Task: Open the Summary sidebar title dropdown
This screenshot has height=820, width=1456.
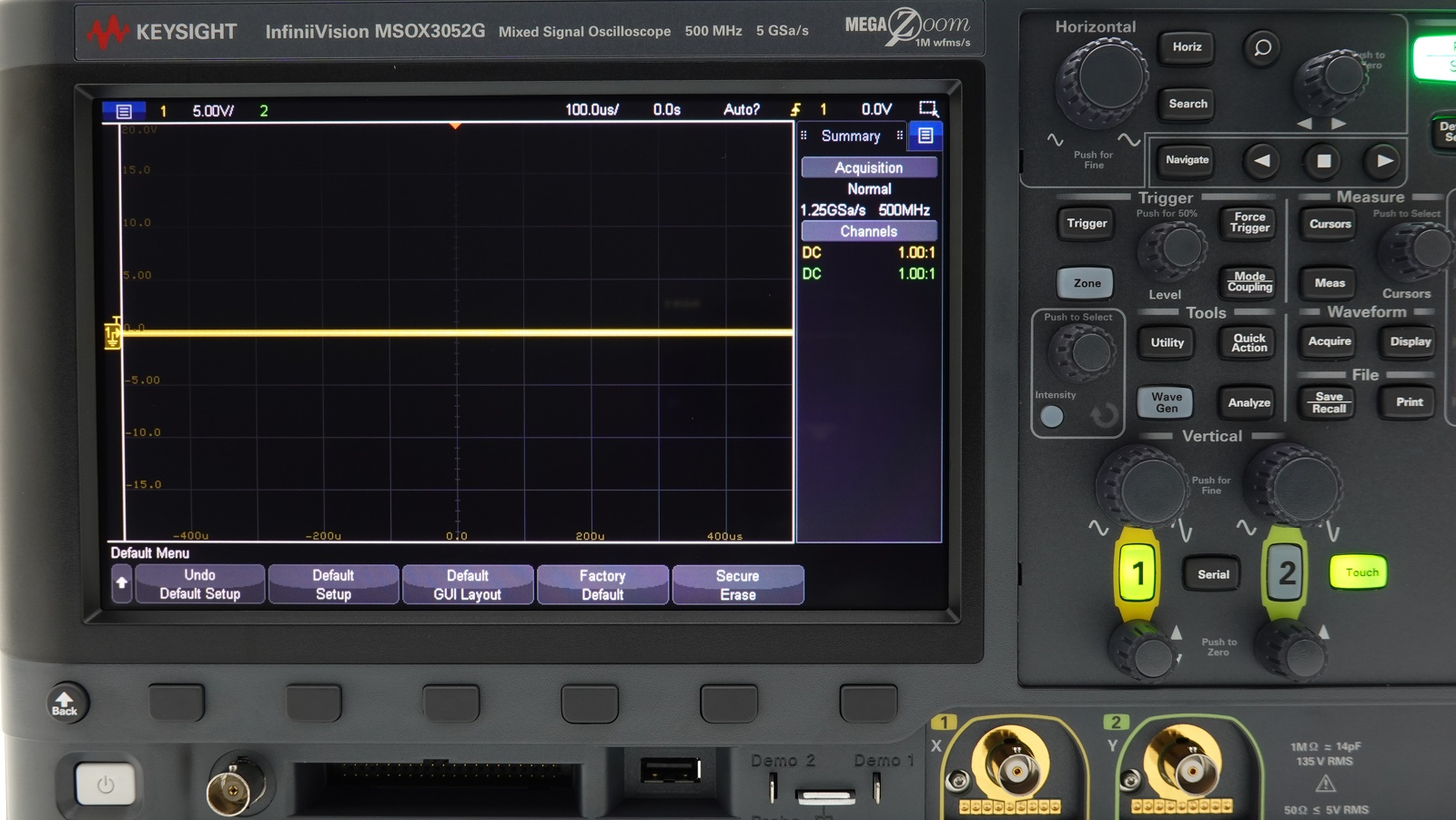Action: [x=851, y=136]
